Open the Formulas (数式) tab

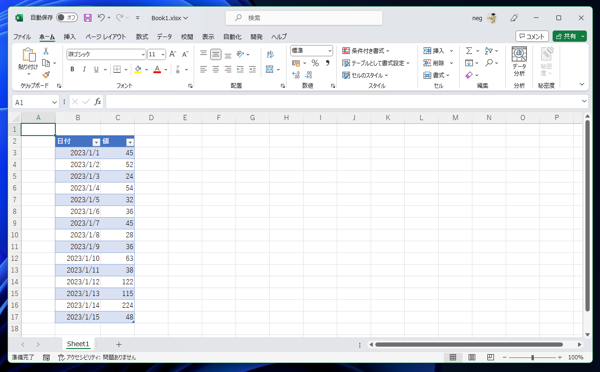pos(142,37)
